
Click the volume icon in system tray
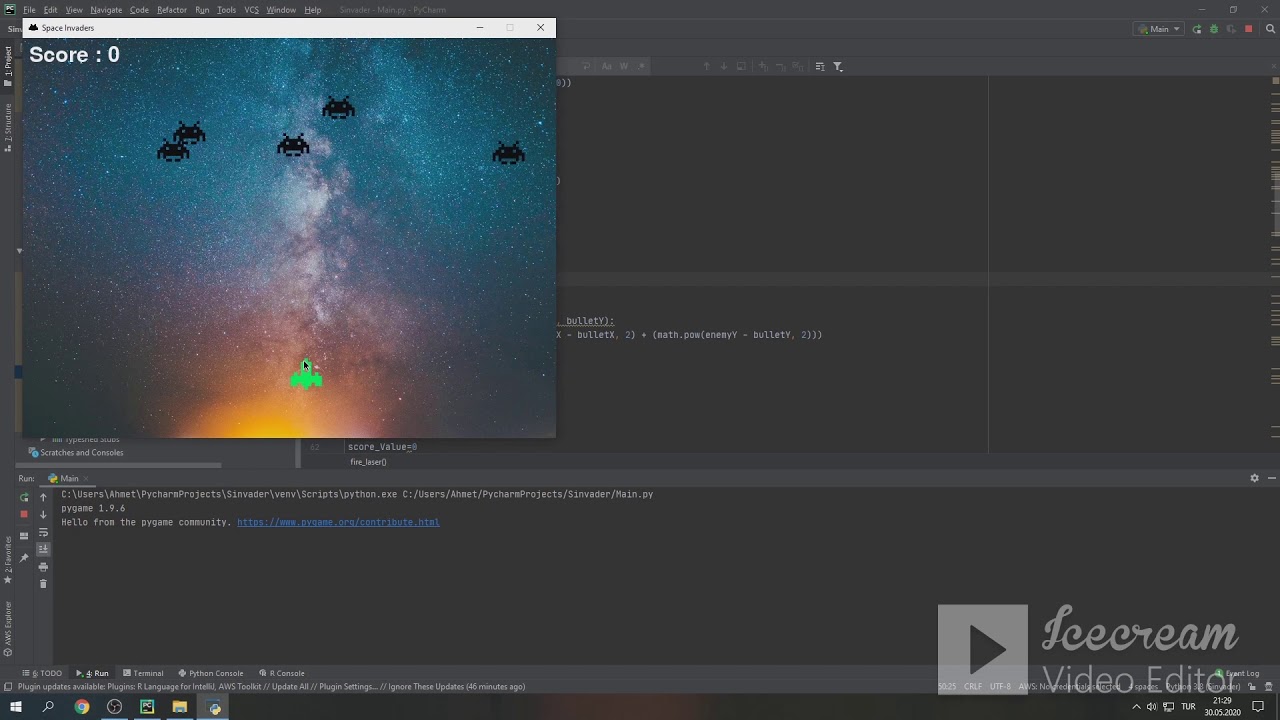(1152, 707)
